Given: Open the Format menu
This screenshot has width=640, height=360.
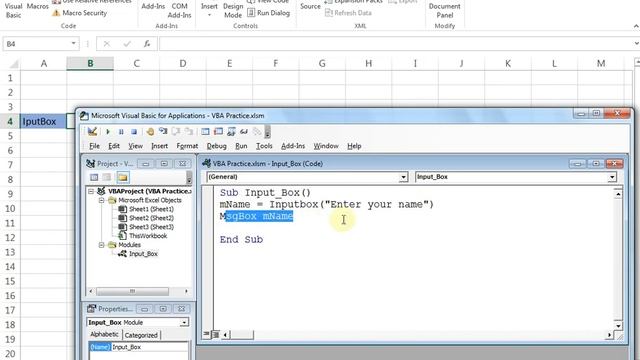Looking at the screenshot, I should 187,146.
